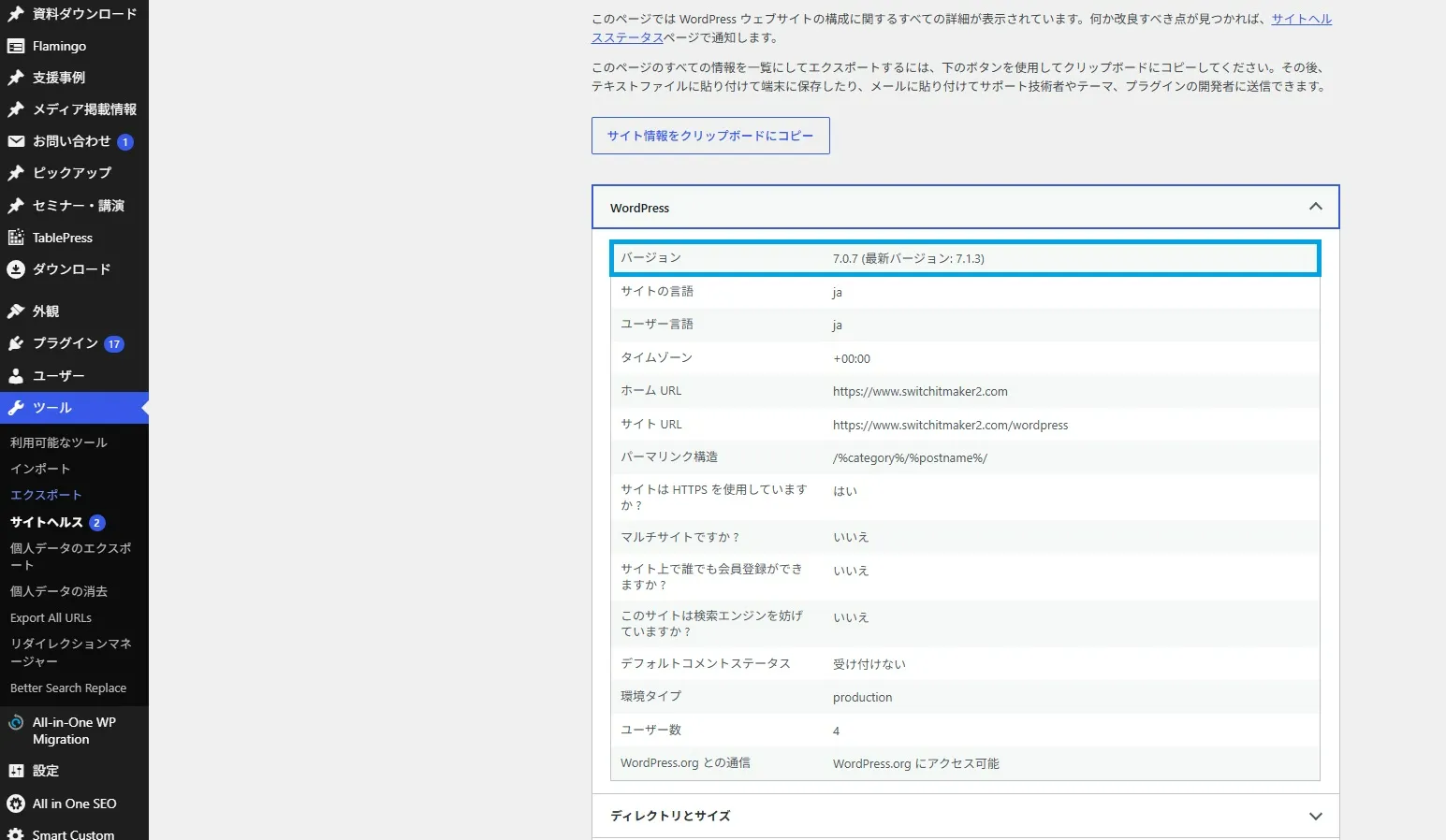Click the pin icon beside ピックアップ

click(x=16, y=173)
